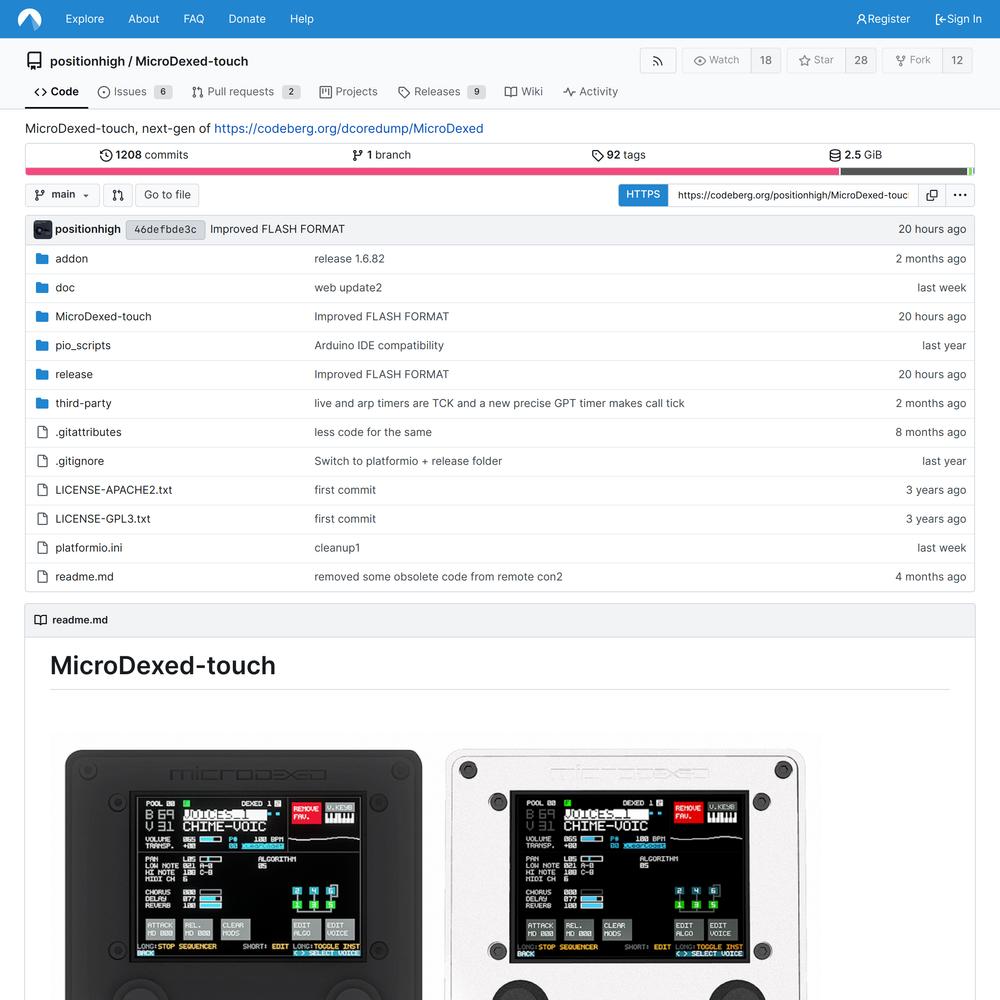Open FAQ in the top navigation

pos(194,19)
